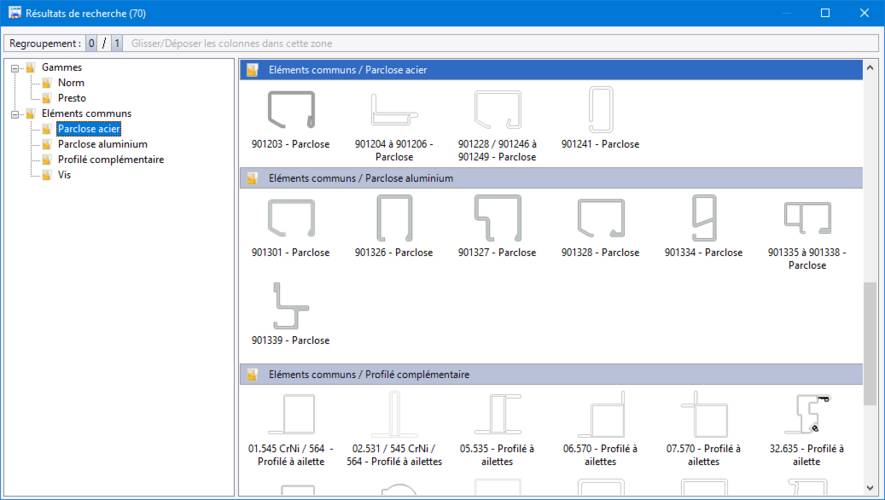Select Norm in the tree

[x=71, y=83]
